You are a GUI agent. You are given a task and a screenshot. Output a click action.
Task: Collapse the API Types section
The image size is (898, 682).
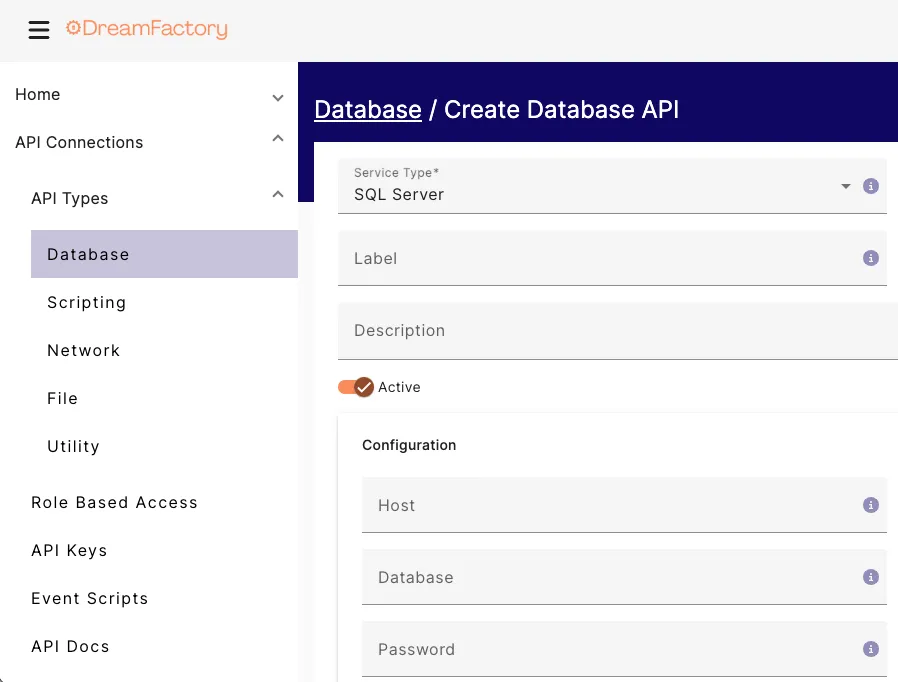pos(278,194)
